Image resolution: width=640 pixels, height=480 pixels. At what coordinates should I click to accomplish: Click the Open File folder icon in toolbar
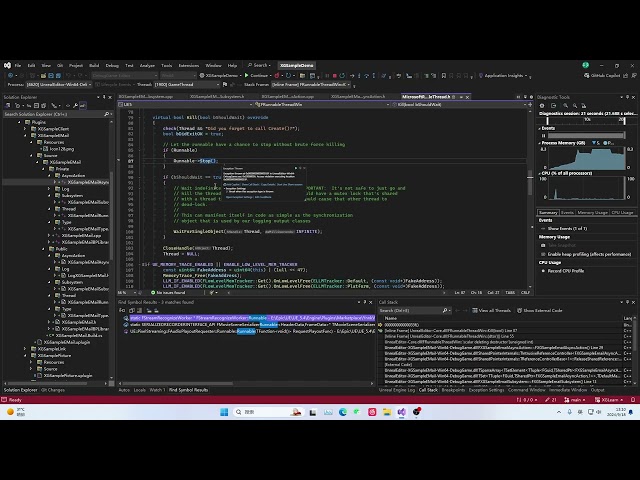pos(43,76)
